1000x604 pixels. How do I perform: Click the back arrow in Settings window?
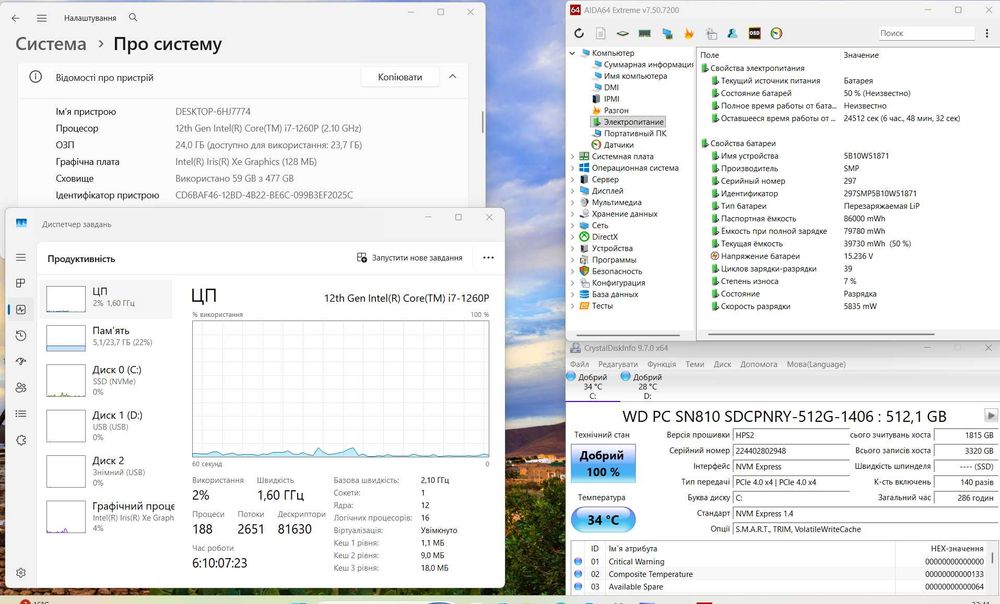(16, 18)
